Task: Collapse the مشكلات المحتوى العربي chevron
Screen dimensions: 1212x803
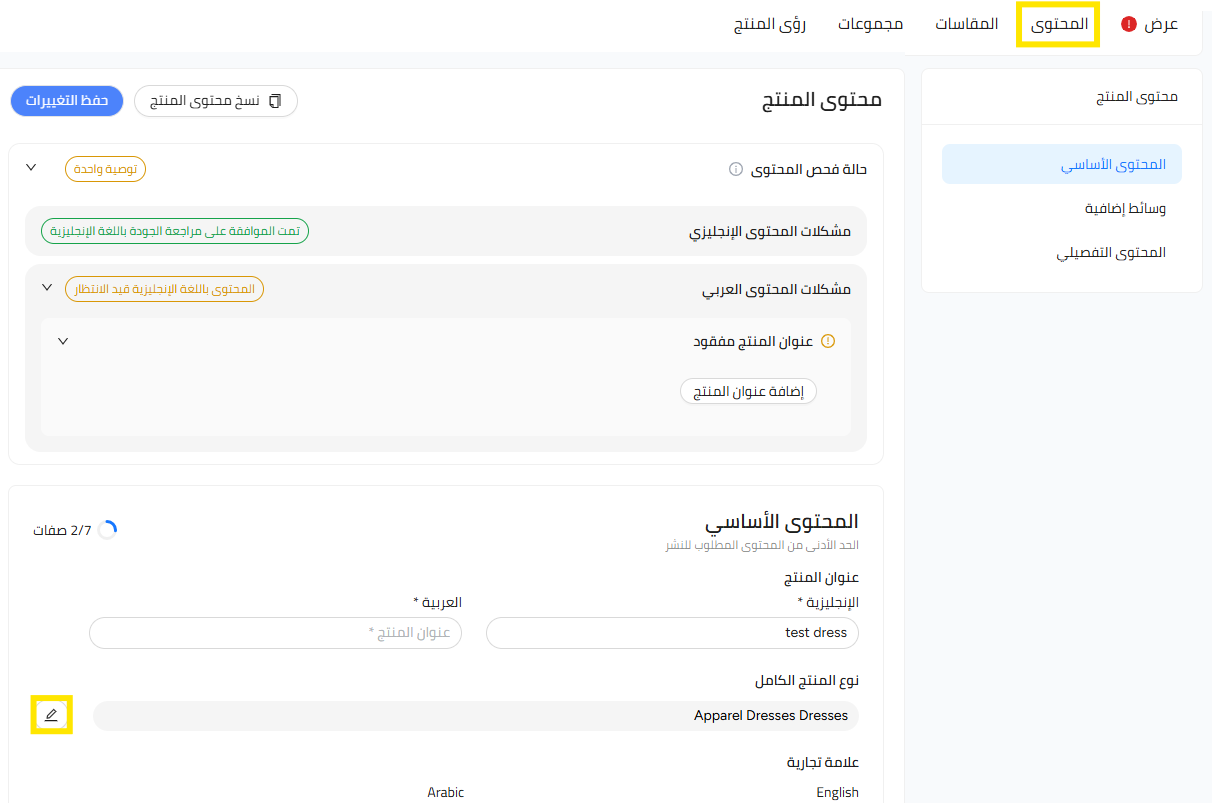Action: coord(46,288)
